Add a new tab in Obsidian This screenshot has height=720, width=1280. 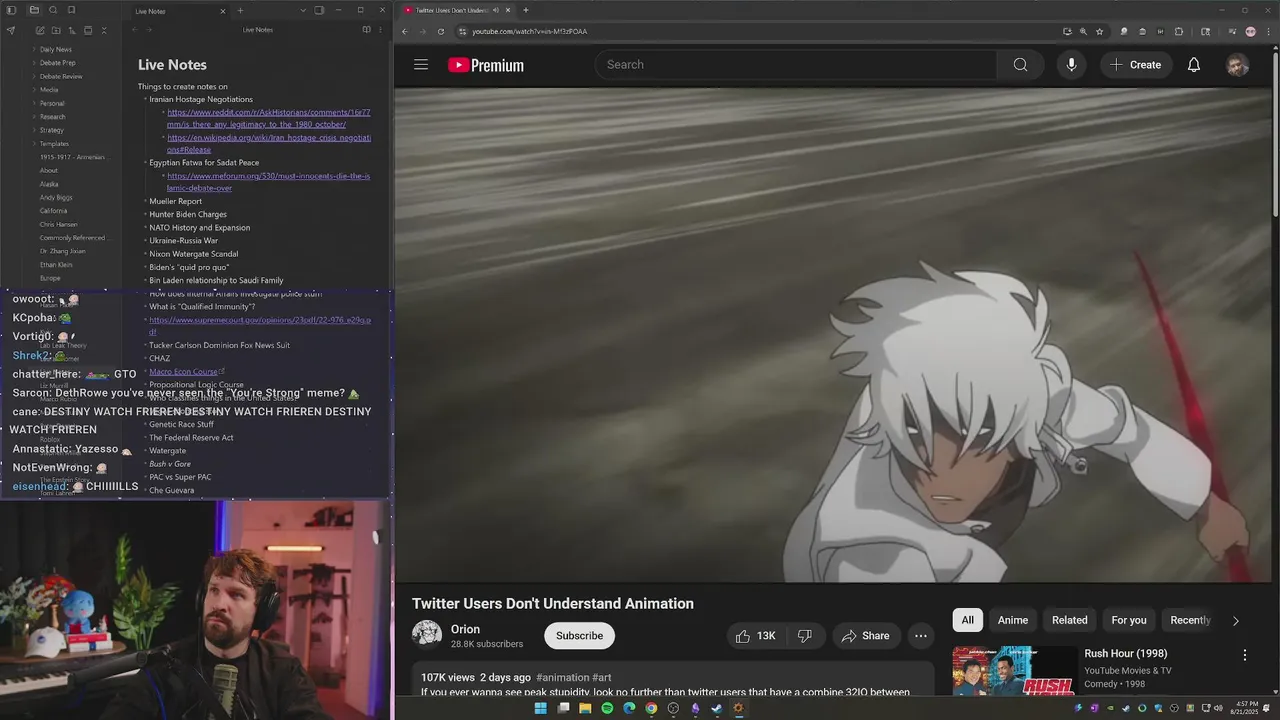click(x=240, y=10)
